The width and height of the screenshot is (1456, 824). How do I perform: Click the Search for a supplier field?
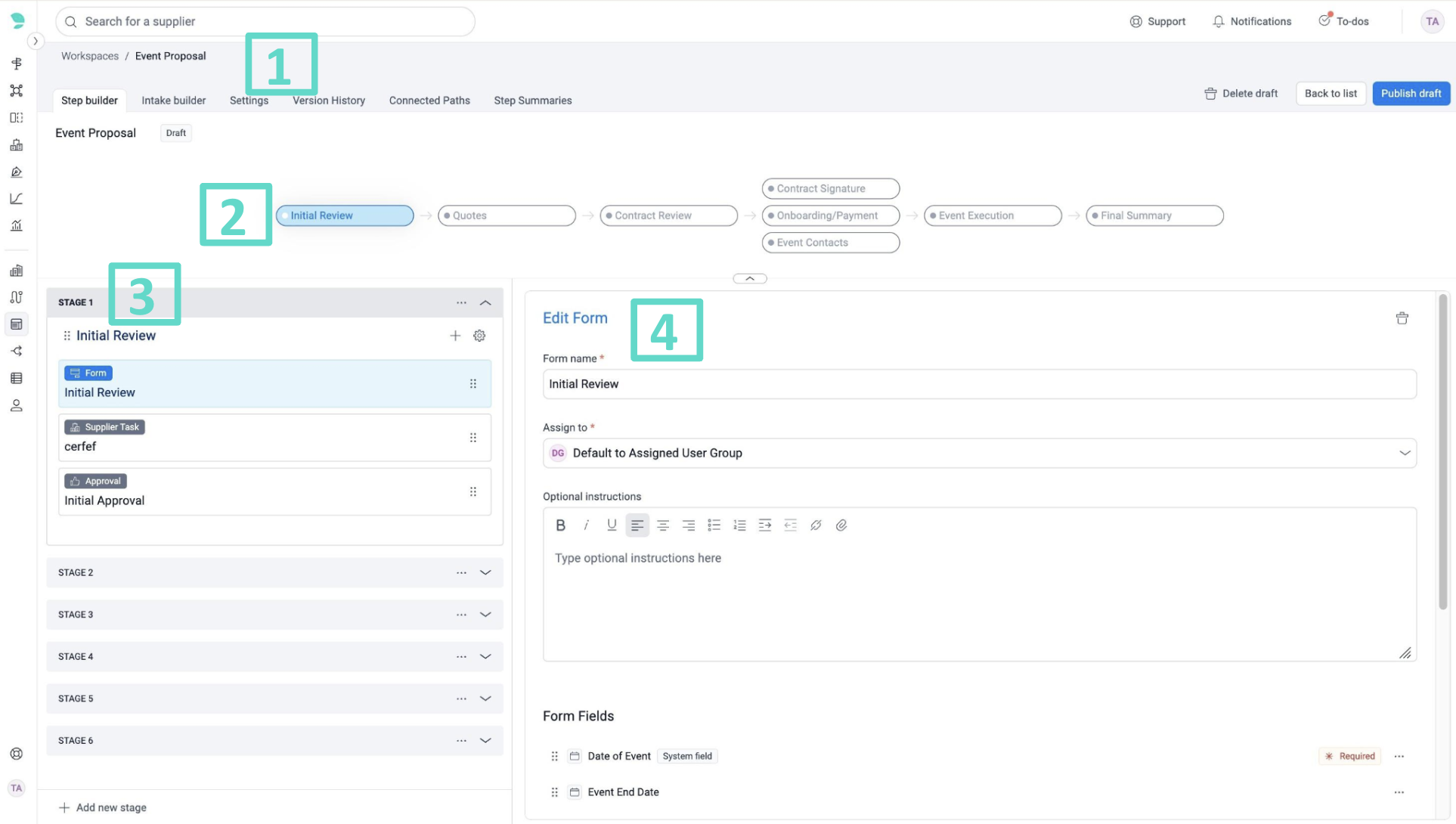265,22
